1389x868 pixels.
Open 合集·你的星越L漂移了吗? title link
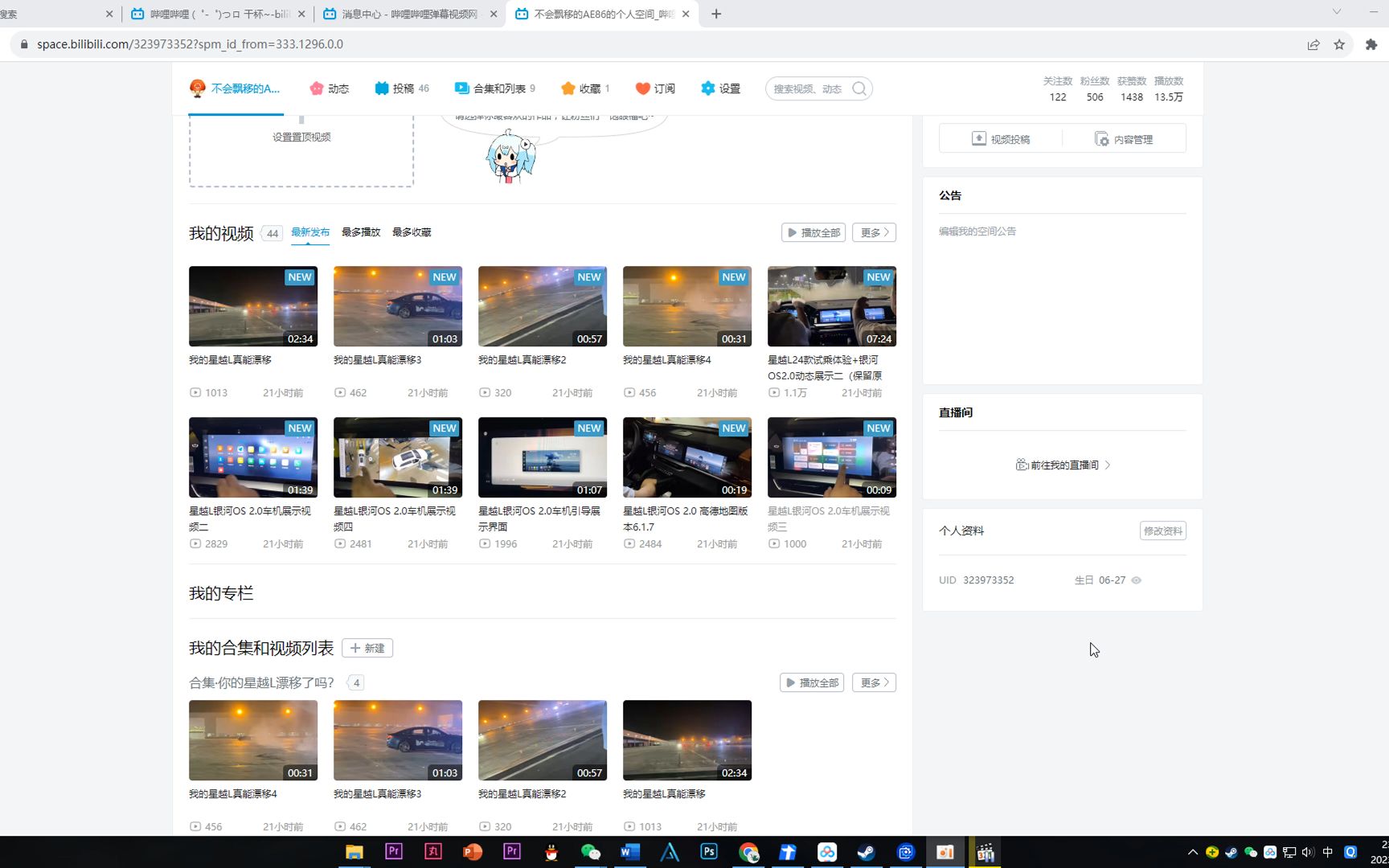(261, 683)
